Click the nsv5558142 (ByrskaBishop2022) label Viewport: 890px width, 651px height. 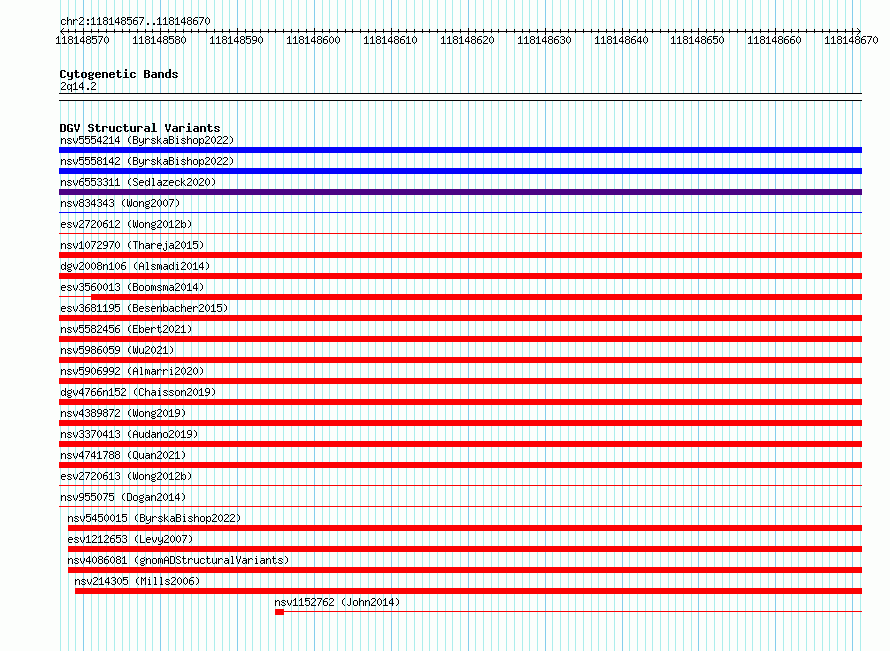point(147,161)
